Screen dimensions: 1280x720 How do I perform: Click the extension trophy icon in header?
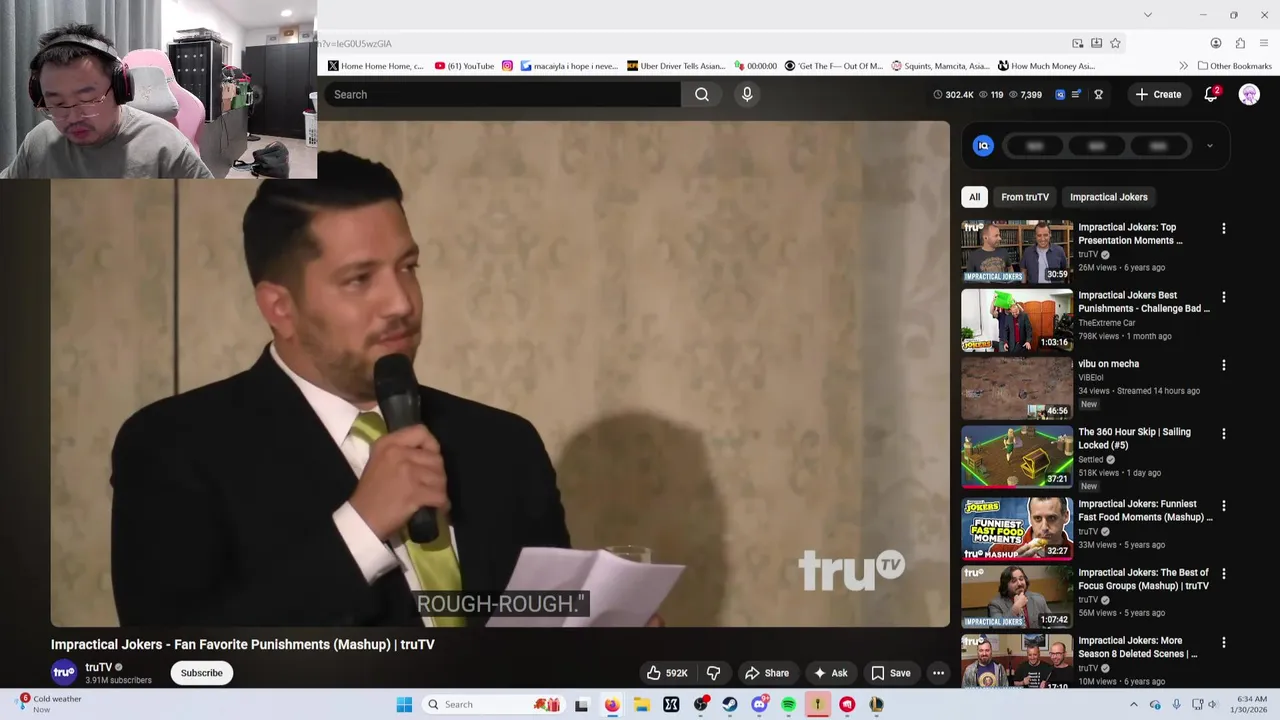click(1098, 94)
